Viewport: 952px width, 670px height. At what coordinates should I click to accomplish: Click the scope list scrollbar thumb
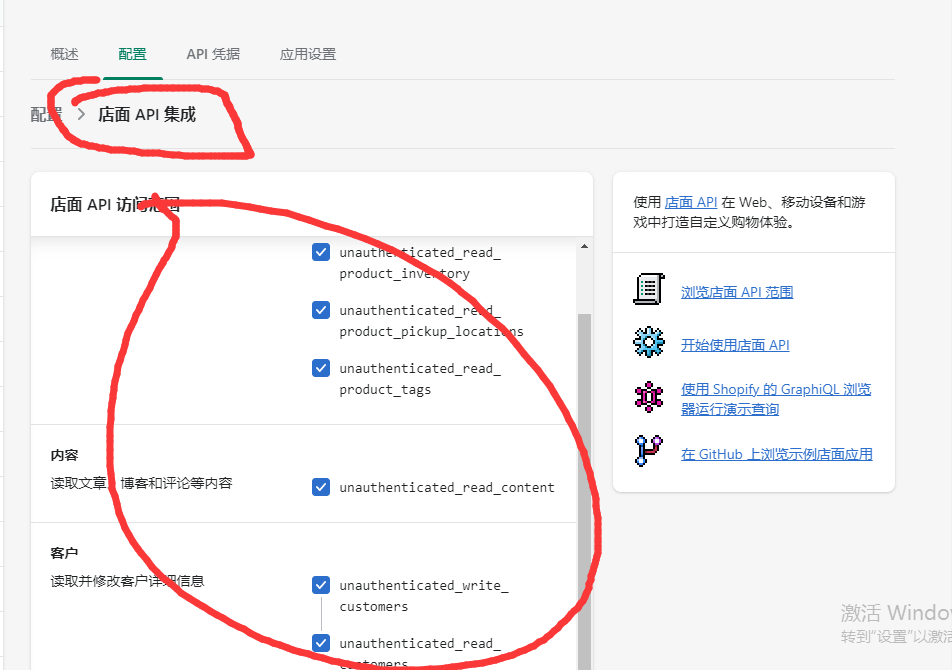584,492
